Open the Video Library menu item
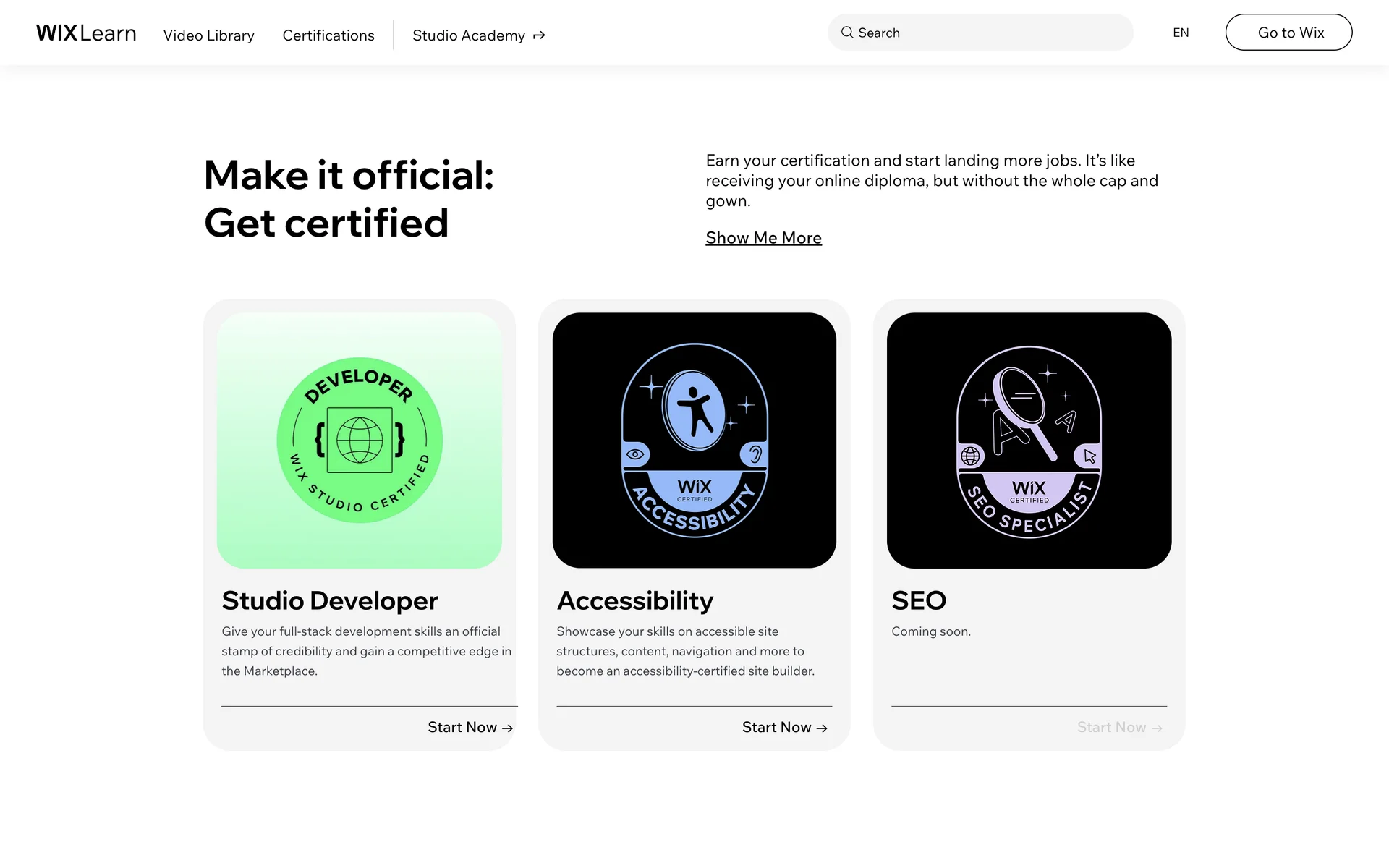This screenshot has width=1389, height=868. coord(208,35)
